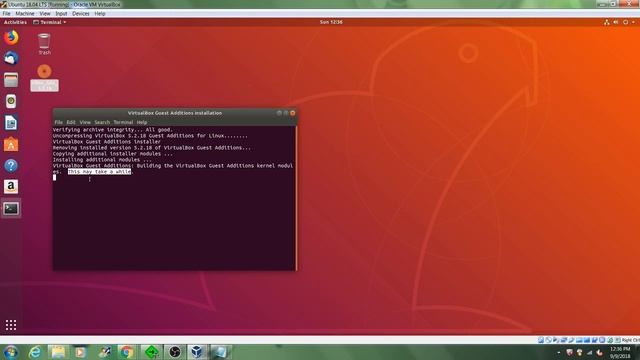Open the Machine menu in VirtualBox
The height and width of the screenshot is (360, 640).
point(25,13)
